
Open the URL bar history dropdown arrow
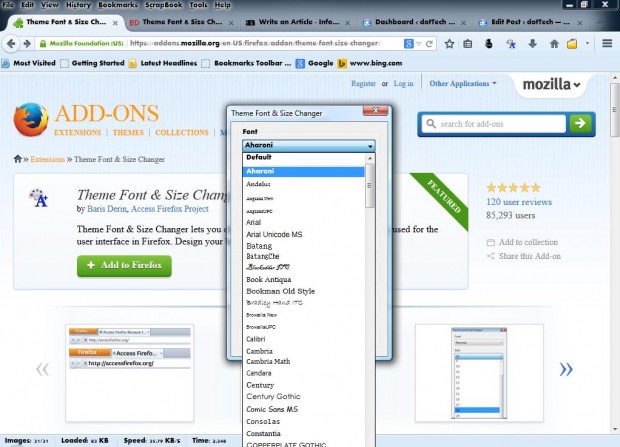[x=419, y=44]
